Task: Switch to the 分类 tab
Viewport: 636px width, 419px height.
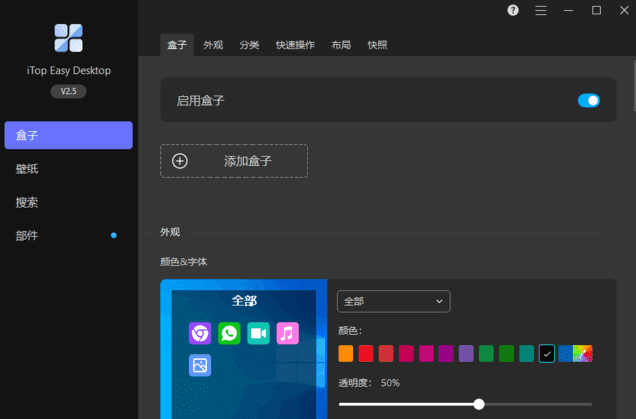Action: pos(249,45)
